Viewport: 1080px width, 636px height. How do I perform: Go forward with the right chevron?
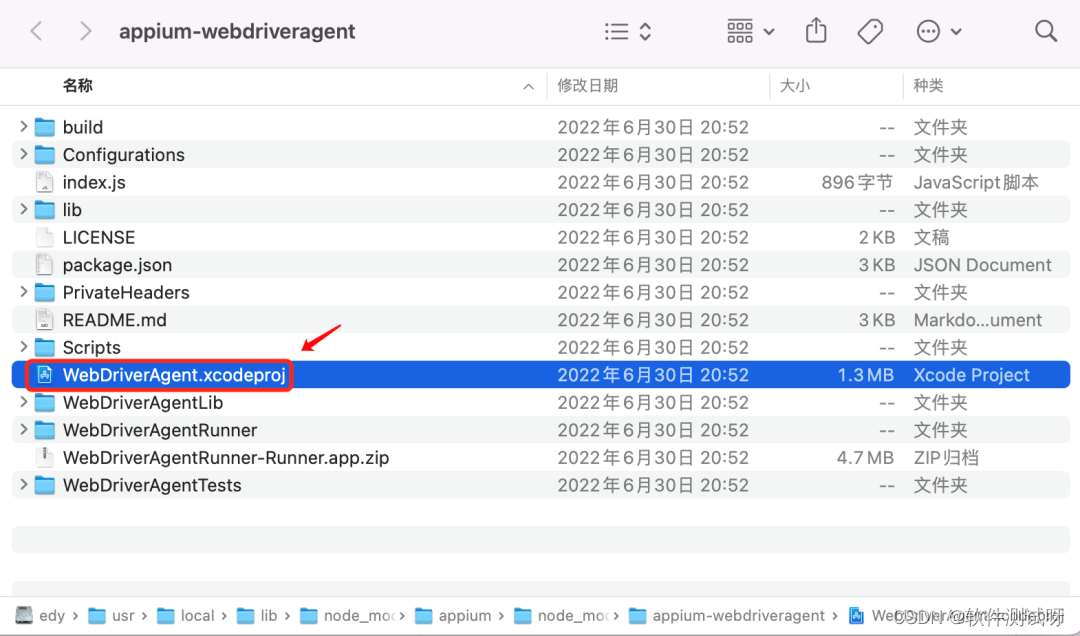pos(85,31)
